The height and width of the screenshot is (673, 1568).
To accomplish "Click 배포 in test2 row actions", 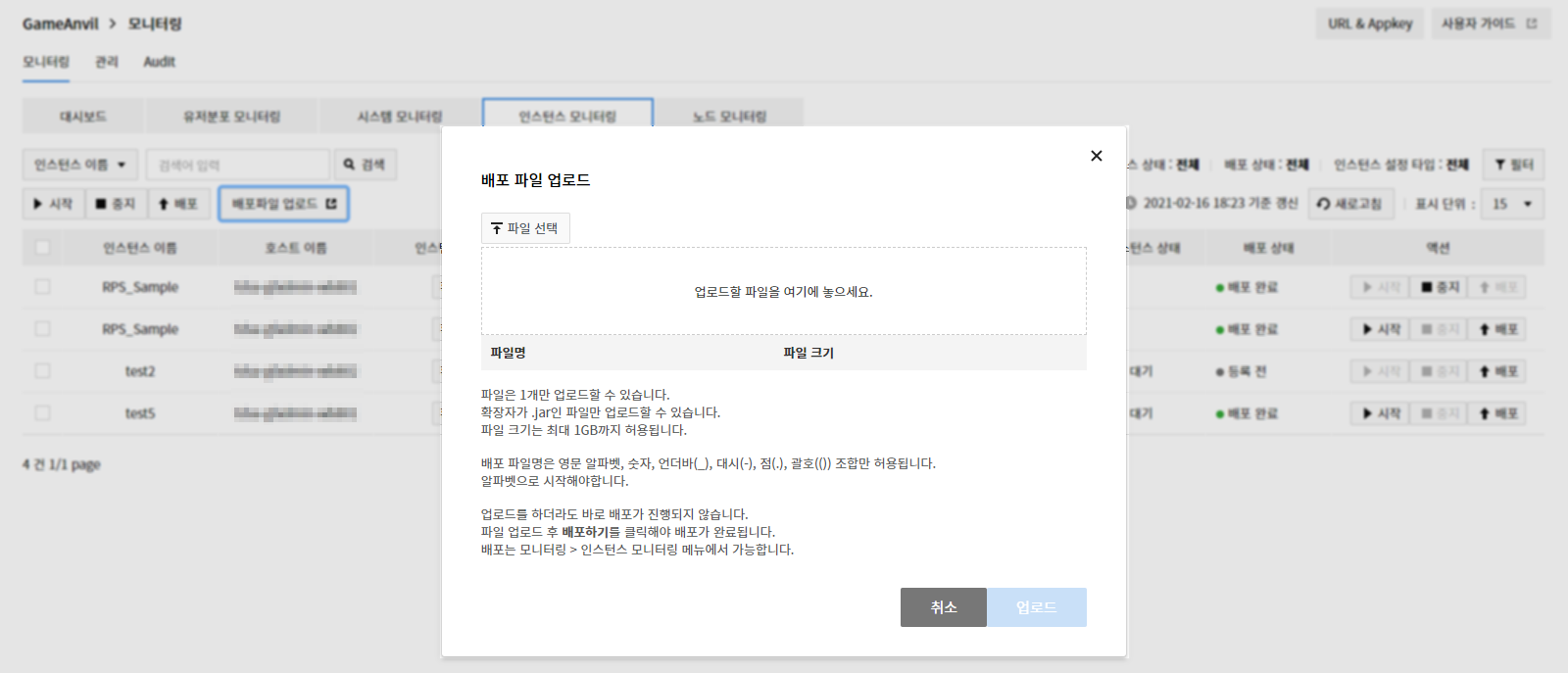I will [x=1497, y=371].
